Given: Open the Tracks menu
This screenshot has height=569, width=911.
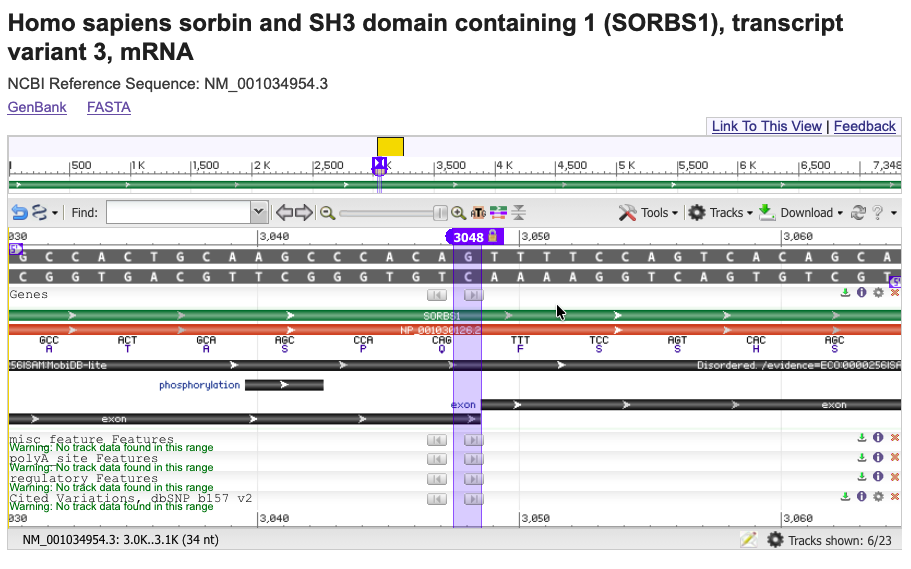Looking at the screenshot, I should coord(720,213).
